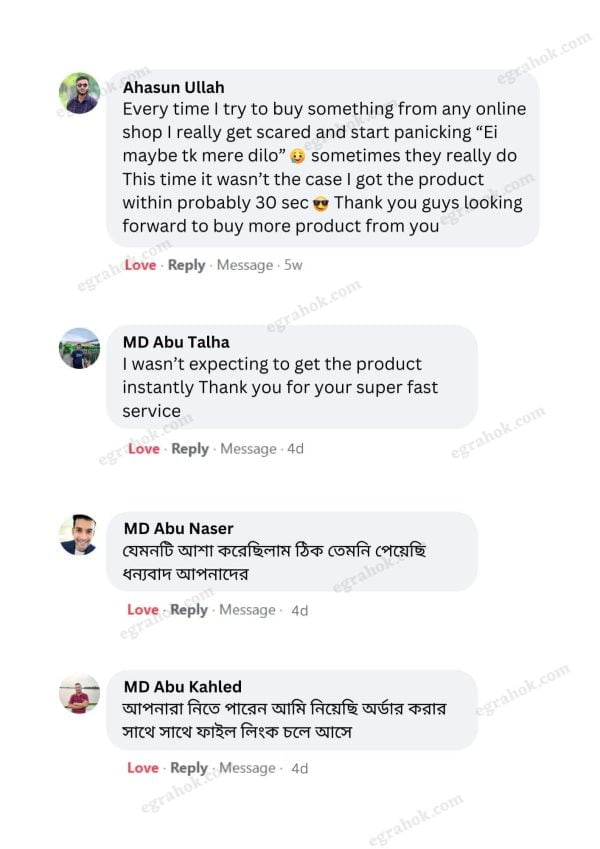Image resolution: width=600 pixels, height=849 pixels.
Task: Message Ahasun Ullah from his comment
Action: click(245, 265)
